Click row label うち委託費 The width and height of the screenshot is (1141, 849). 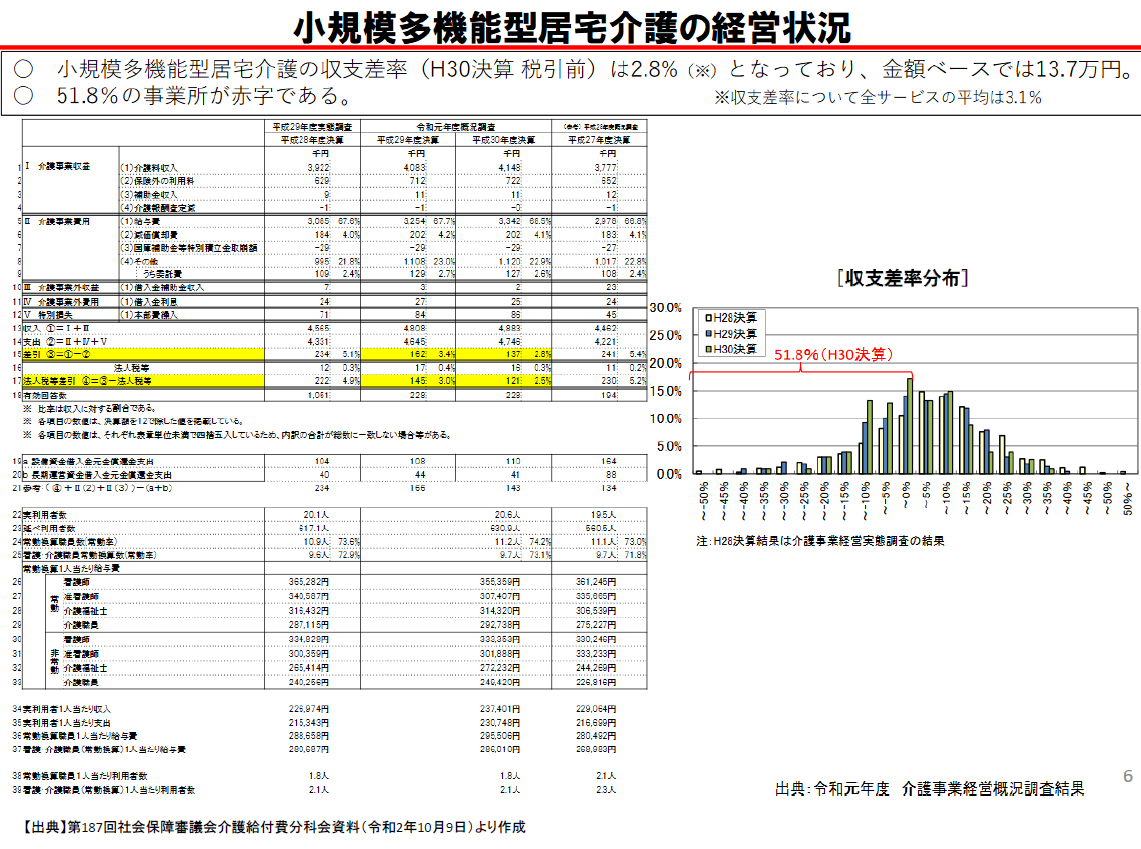[162, 274]
